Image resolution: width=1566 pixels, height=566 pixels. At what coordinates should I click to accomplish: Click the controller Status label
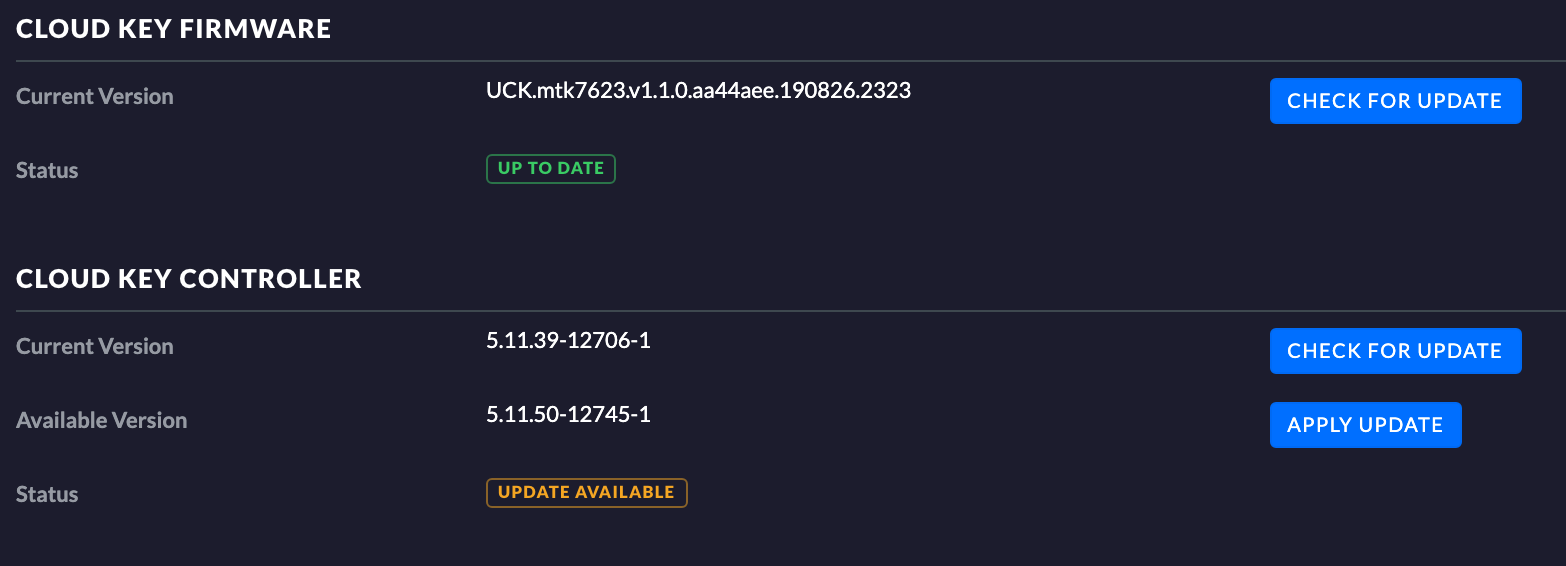click(x=47, y=495)
